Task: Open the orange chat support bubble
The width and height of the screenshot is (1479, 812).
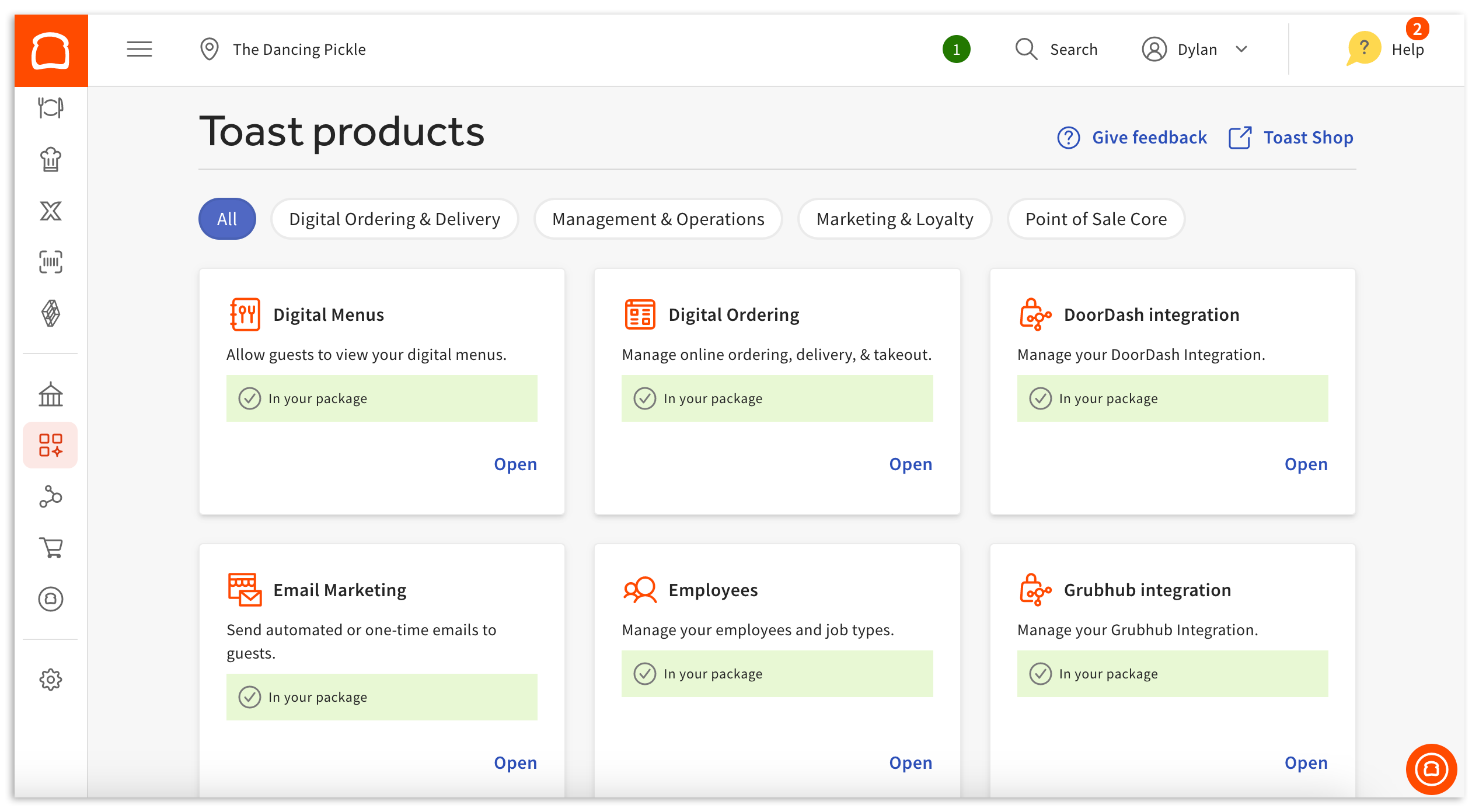Action: tap(1431, 769)
